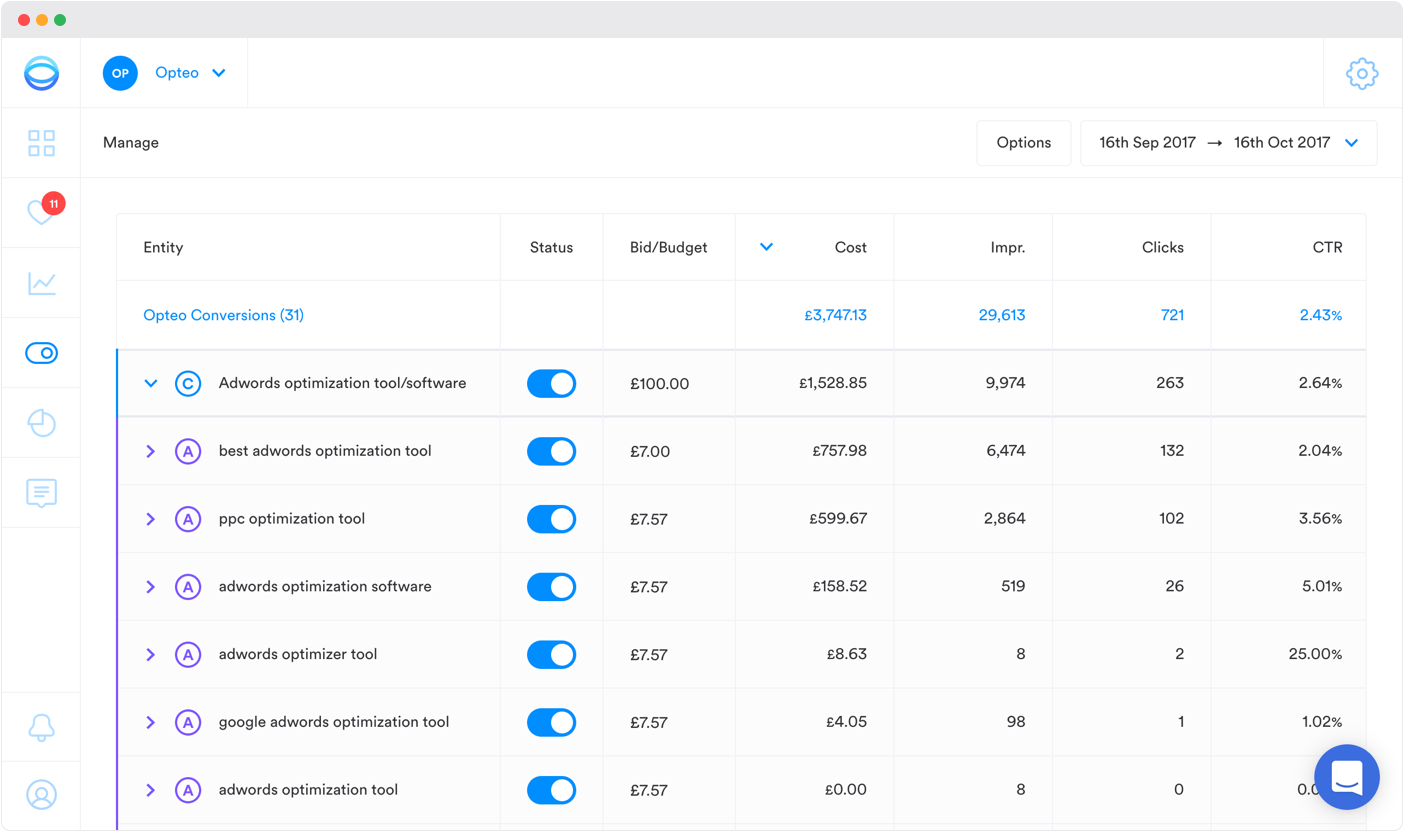This screenshot has height=832, width=1404.
Task: Click clicks value 263
Action: point(1170,383)
